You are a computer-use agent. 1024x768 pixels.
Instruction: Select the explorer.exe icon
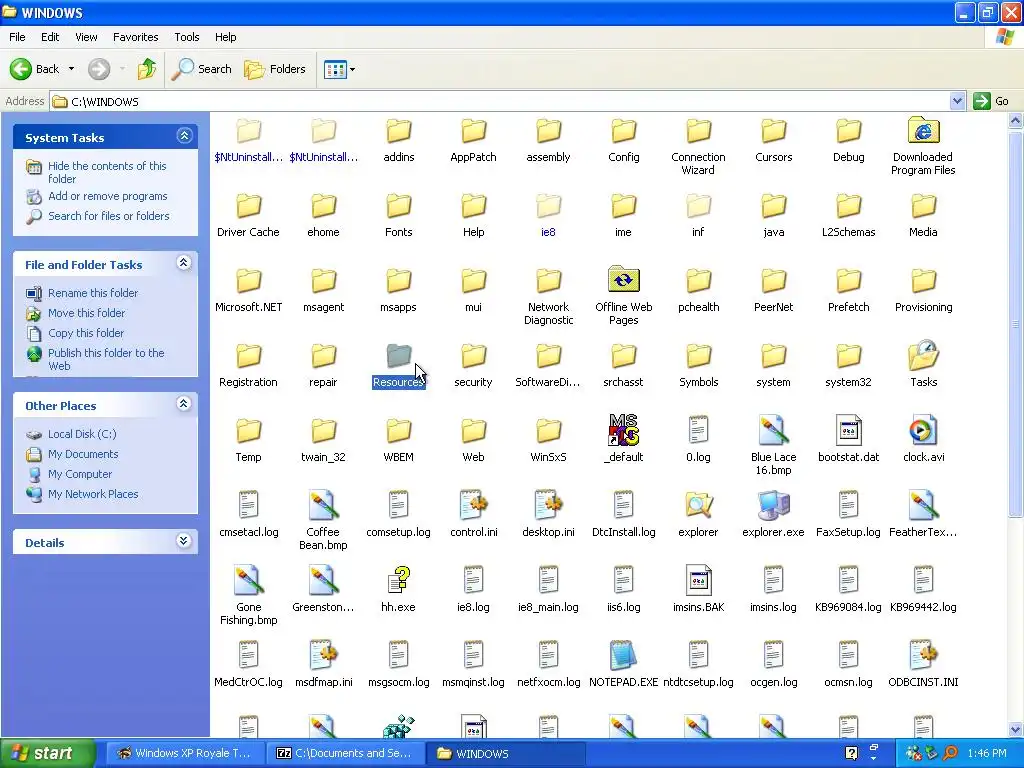773,505
